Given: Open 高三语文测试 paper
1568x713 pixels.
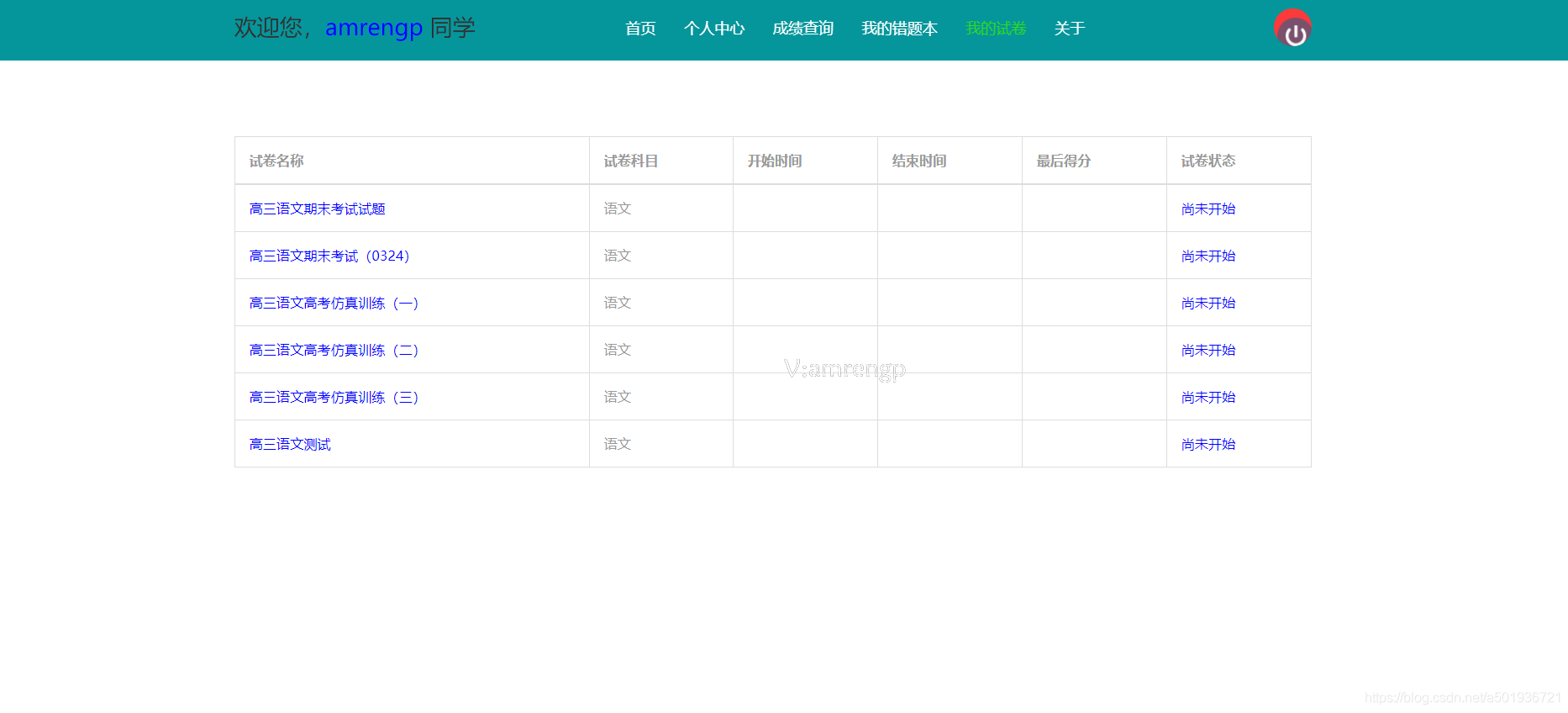Looking at the screenshot, I should coord(290,444).
